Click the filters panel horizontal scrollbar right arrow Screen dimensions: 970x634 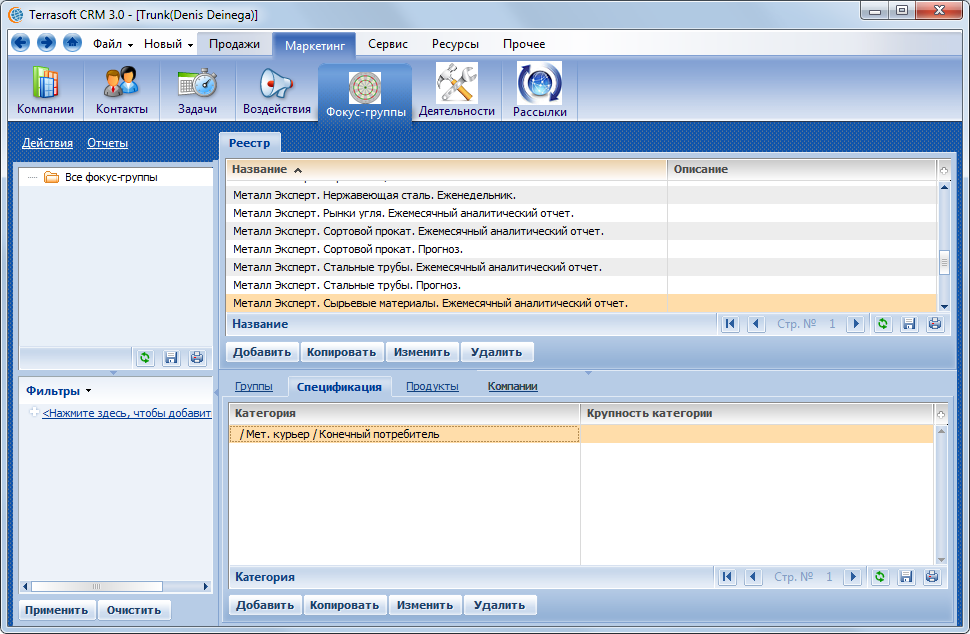click(206, 586)
